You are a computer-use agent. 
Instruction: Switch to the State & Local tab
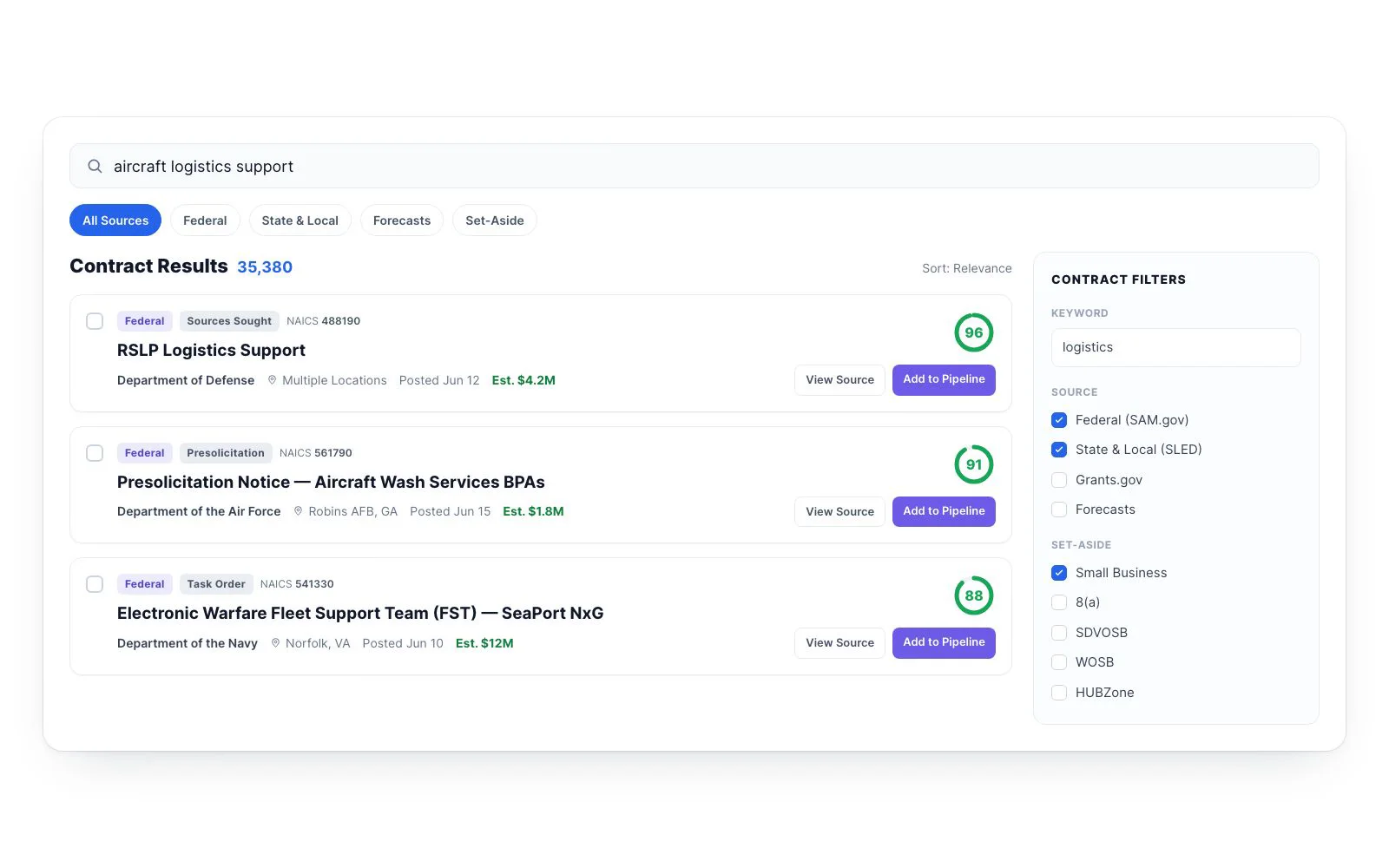pyautogui.click(x=300, y=220)
